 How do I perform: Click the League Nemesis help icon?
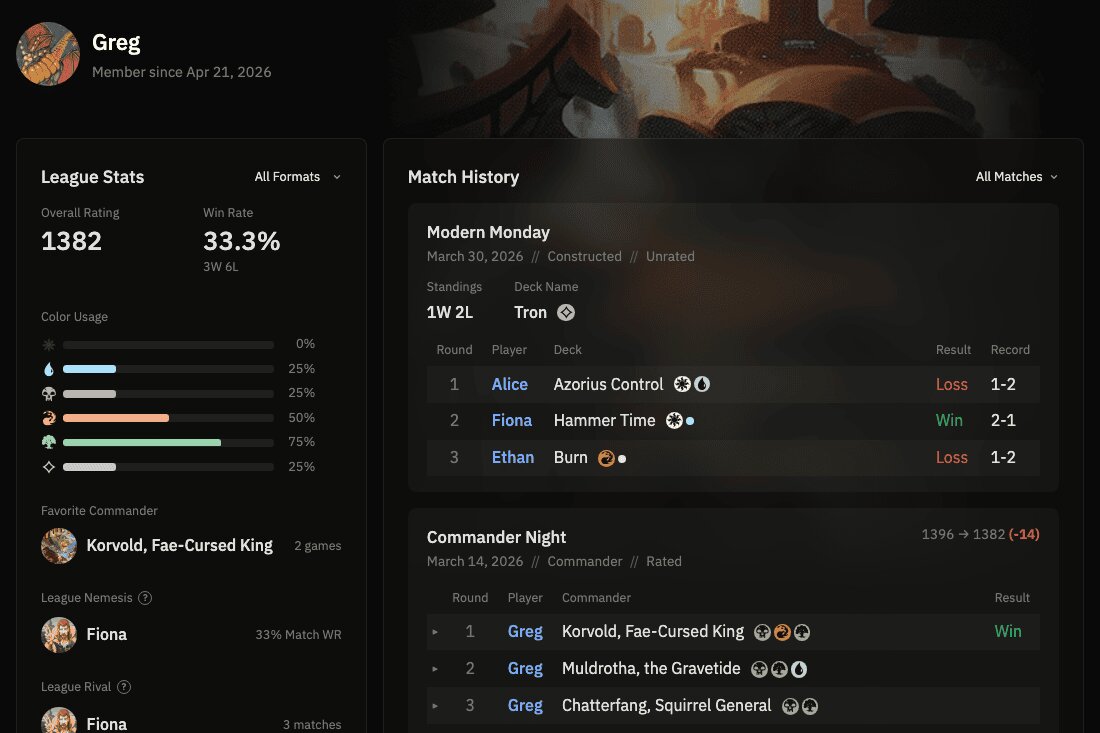tap(145, 598)
